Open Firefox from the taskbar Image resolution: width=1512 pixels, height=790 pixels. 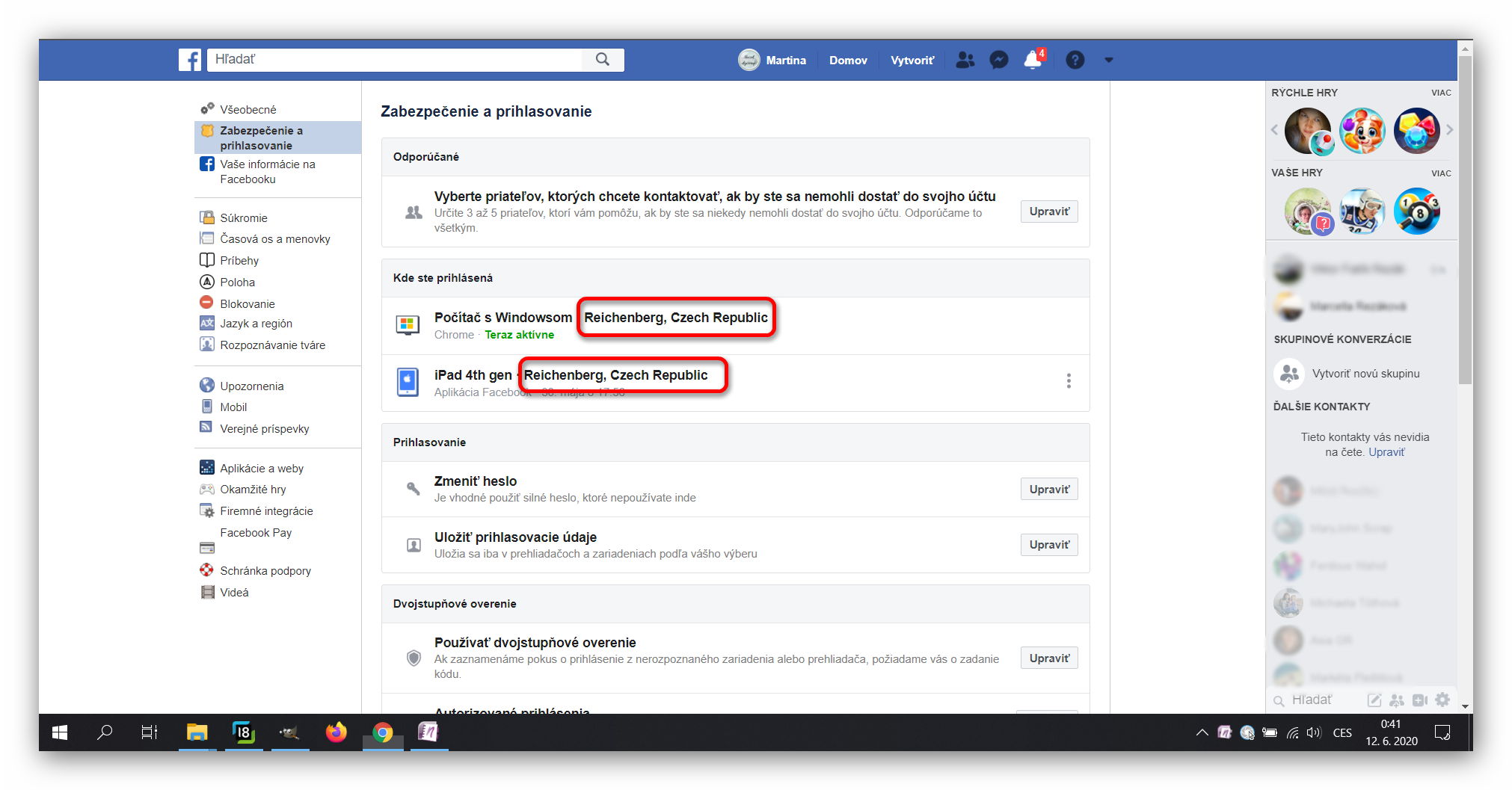tap(336, 732)
